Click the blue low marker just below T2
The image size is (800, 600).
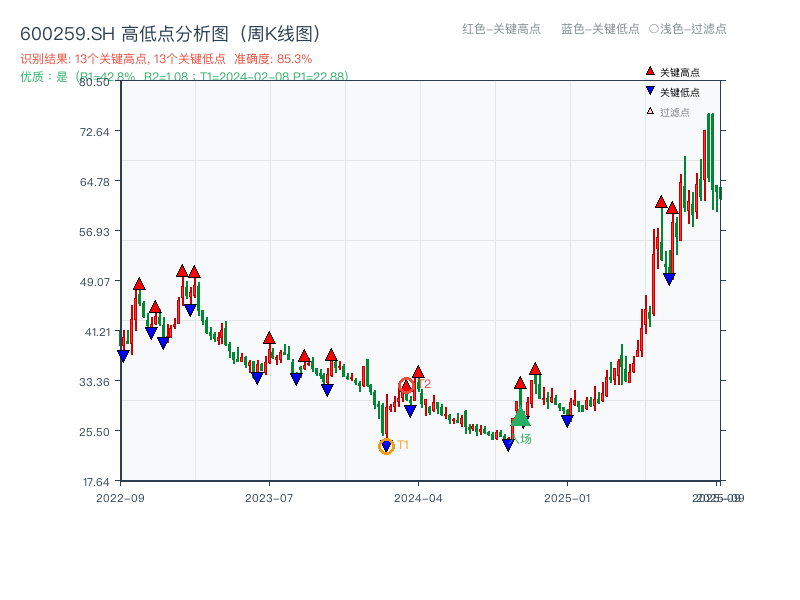[410, 411]
